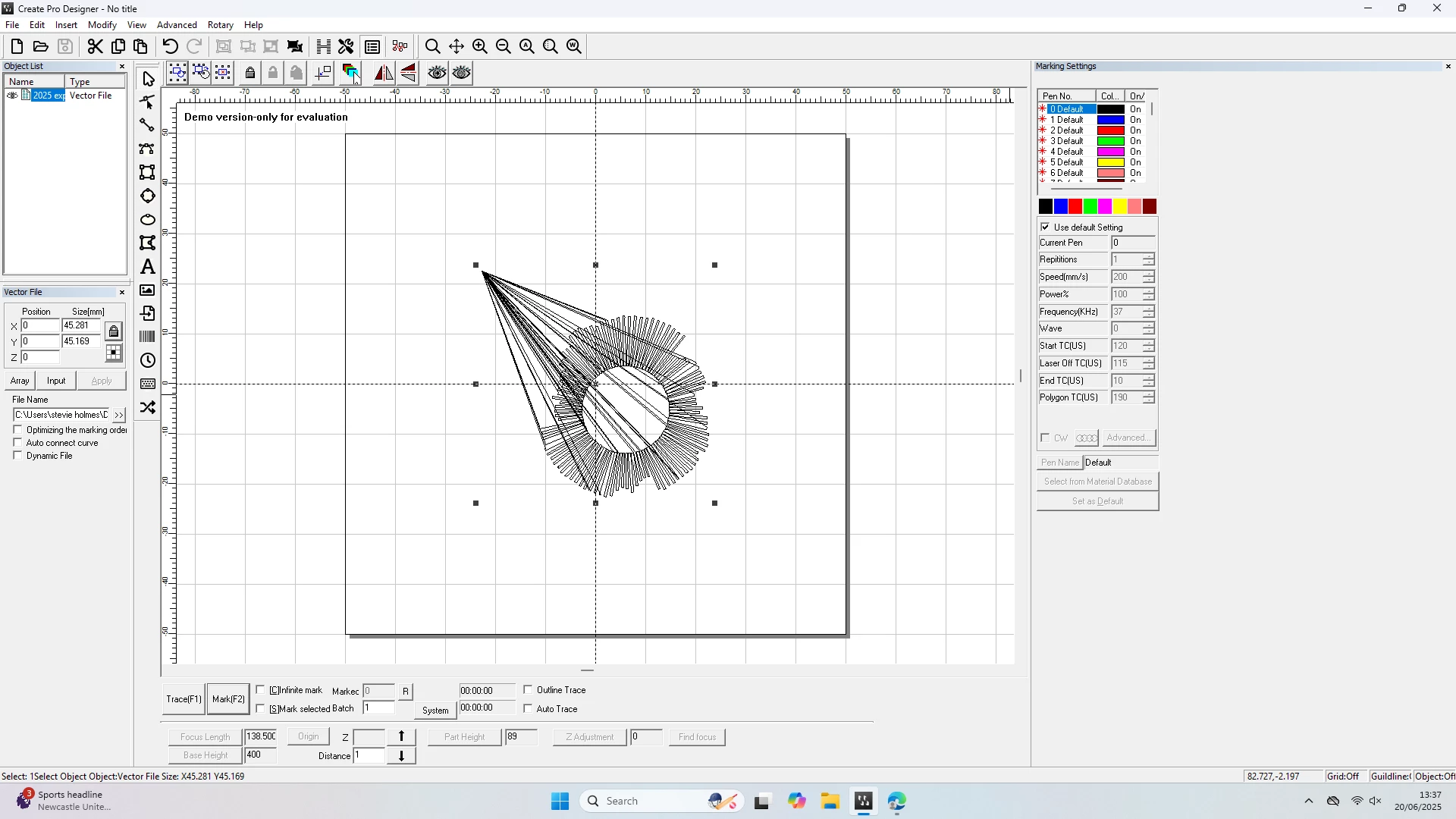Click the horizontal mirror icon

(x=384, y=73)
